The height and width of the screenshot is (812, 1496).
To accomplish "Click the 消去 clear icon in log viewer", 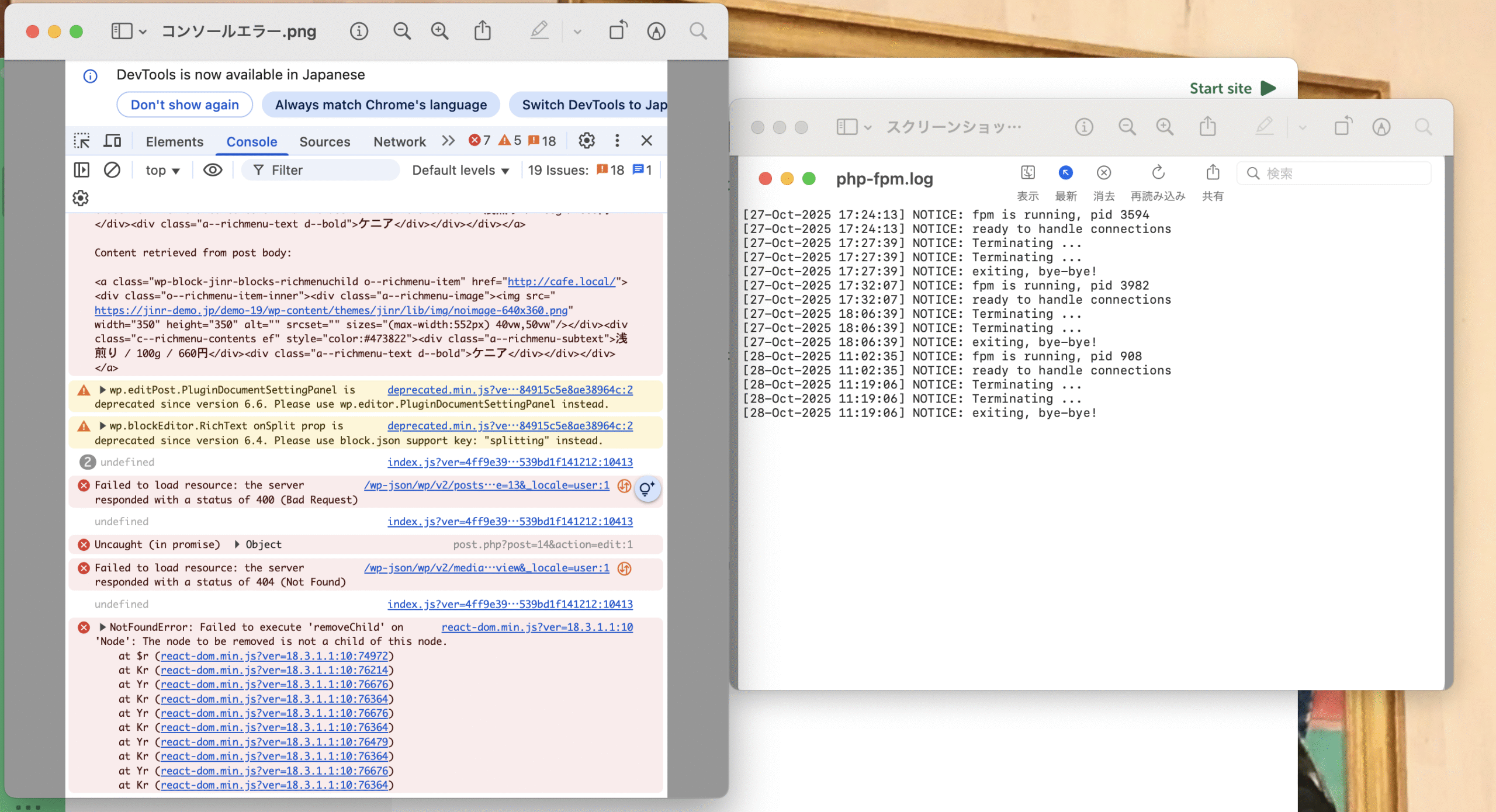I will pos(1103,173).
